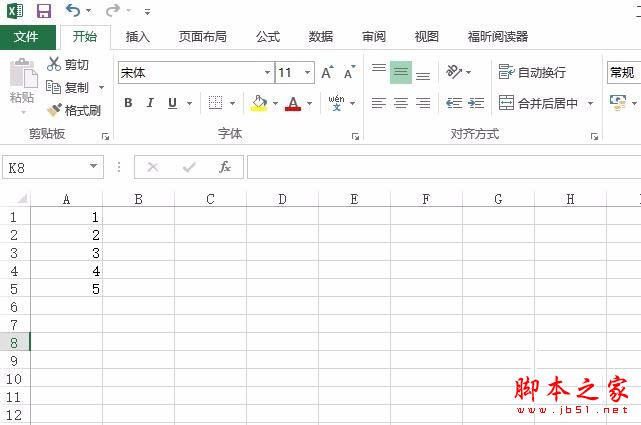Click 合并后居中 merge and center button
Viewport: 641px width, 425px height.
pos(538,103)
